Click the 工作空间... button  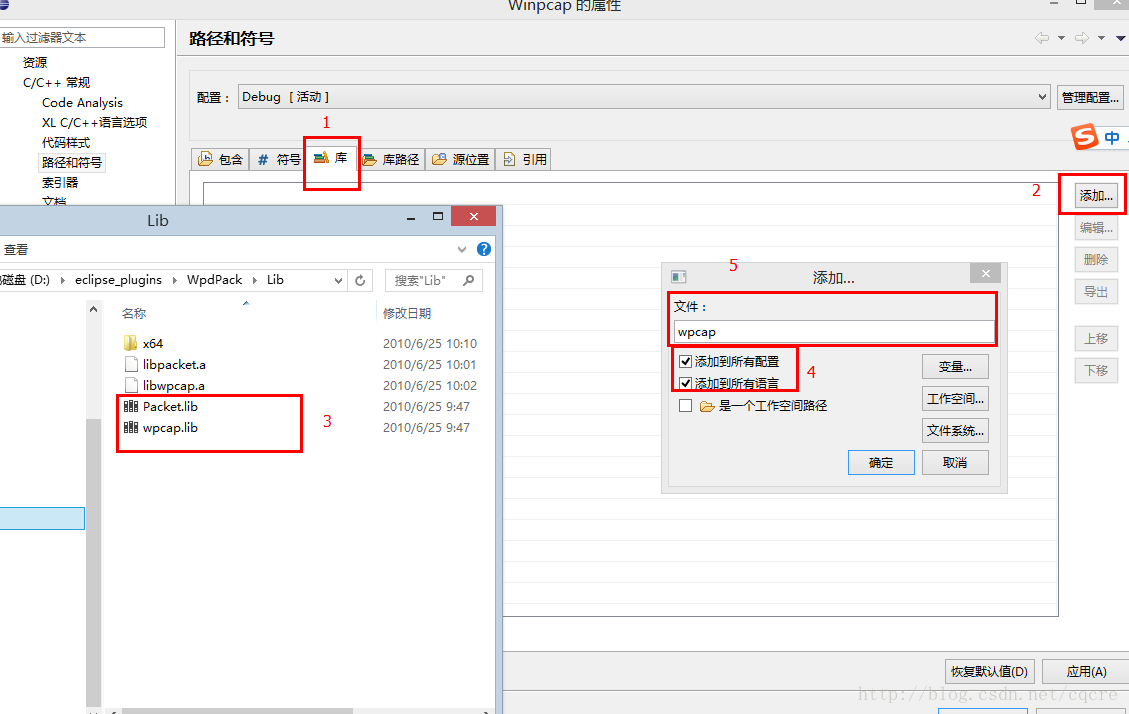click(x=955, y=398)
